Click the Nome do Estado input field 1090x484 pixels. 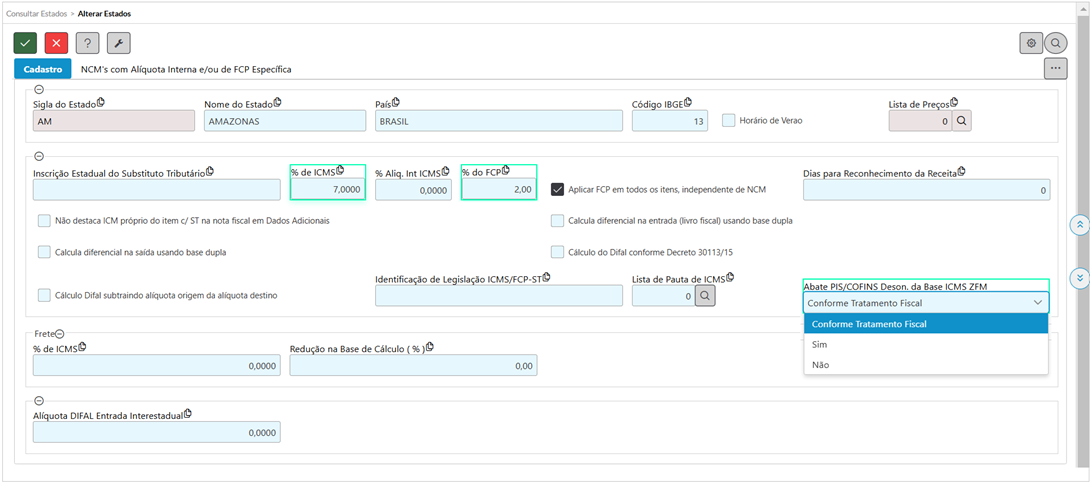pos(285,121)
